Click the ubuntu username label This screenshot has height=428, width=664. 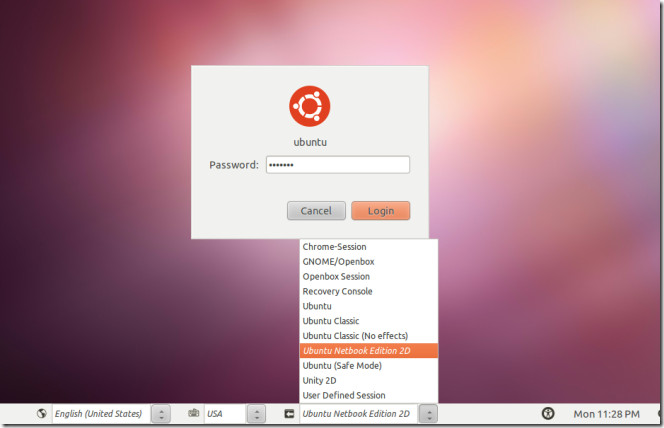click(310, 142)
